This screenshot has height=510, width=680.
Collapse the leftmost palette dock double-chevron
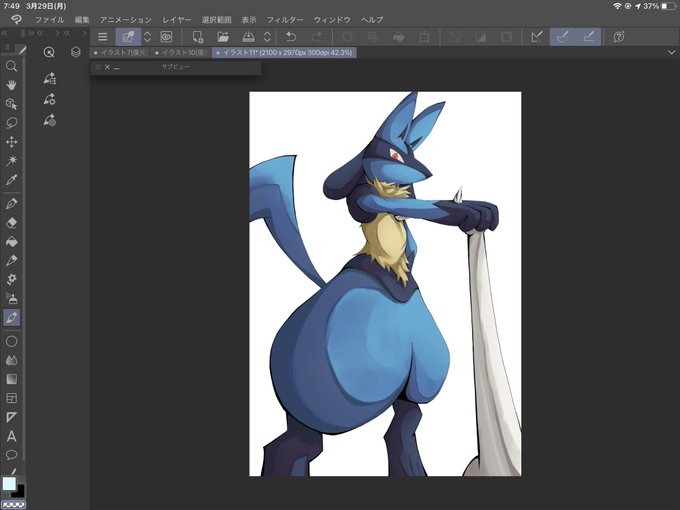click(x=4, y=33)
